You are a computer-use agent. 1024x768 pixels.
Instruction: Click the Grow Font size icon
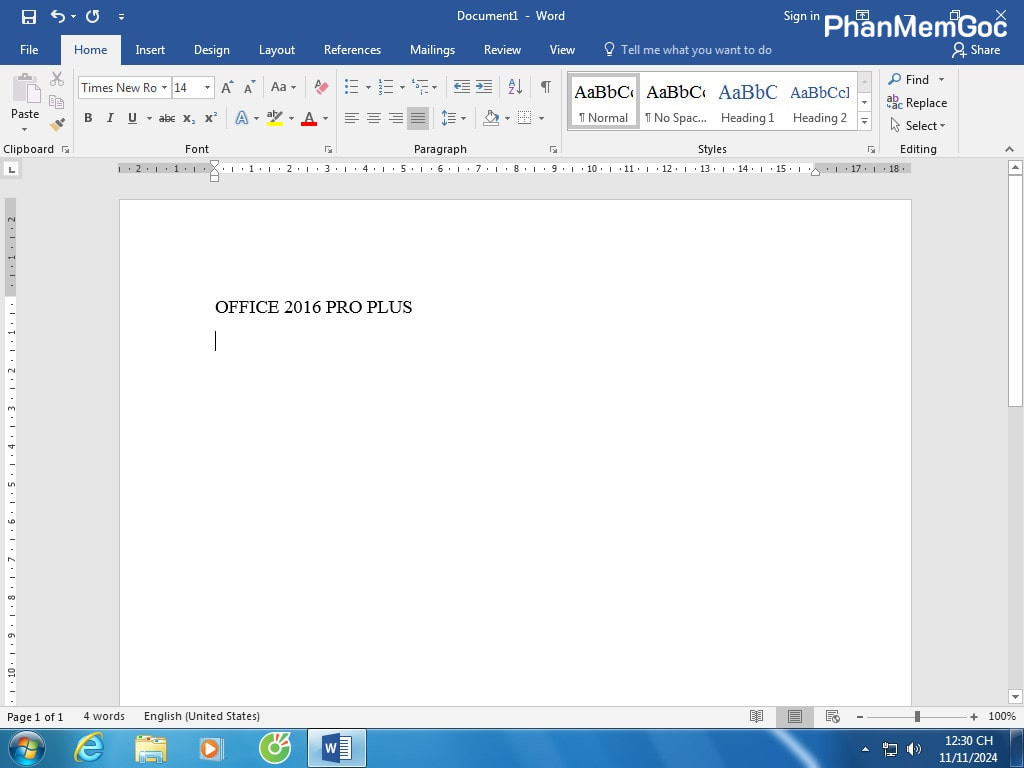point(227,88)
